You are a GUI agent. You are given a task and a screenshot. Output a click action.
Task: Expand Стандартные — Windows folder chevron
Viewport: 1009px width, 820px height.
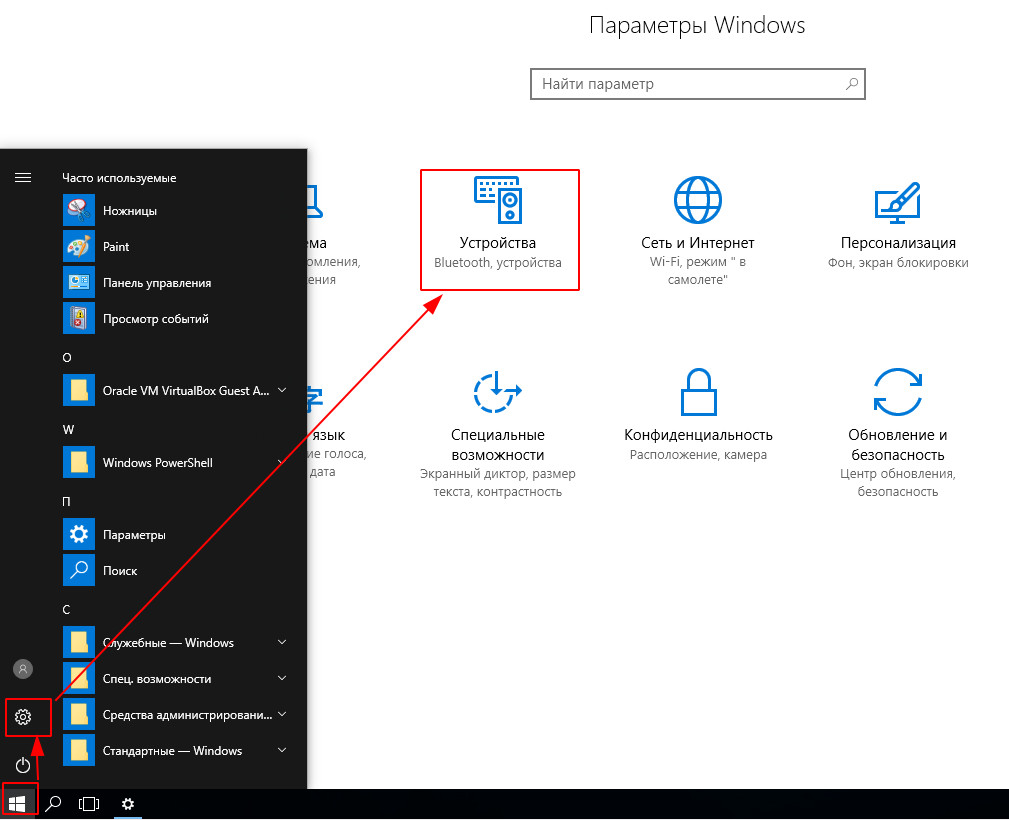click(x=282, y=750)
